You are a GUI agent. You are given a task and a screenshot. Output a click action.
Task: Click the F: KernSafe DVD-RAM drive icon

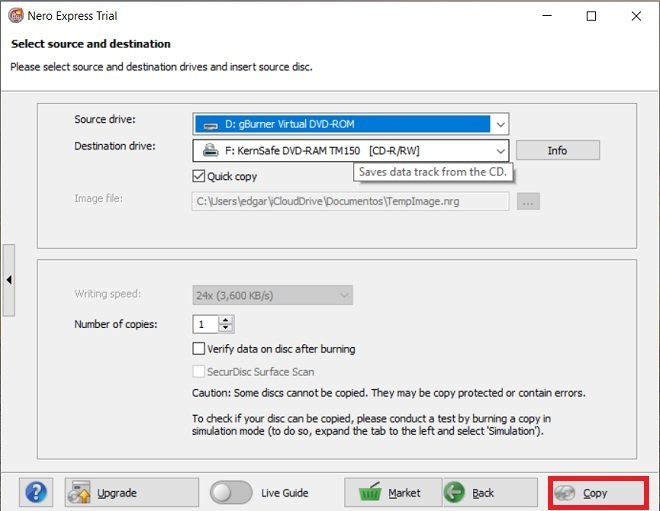pyautogui.click(x=210, y=150)
